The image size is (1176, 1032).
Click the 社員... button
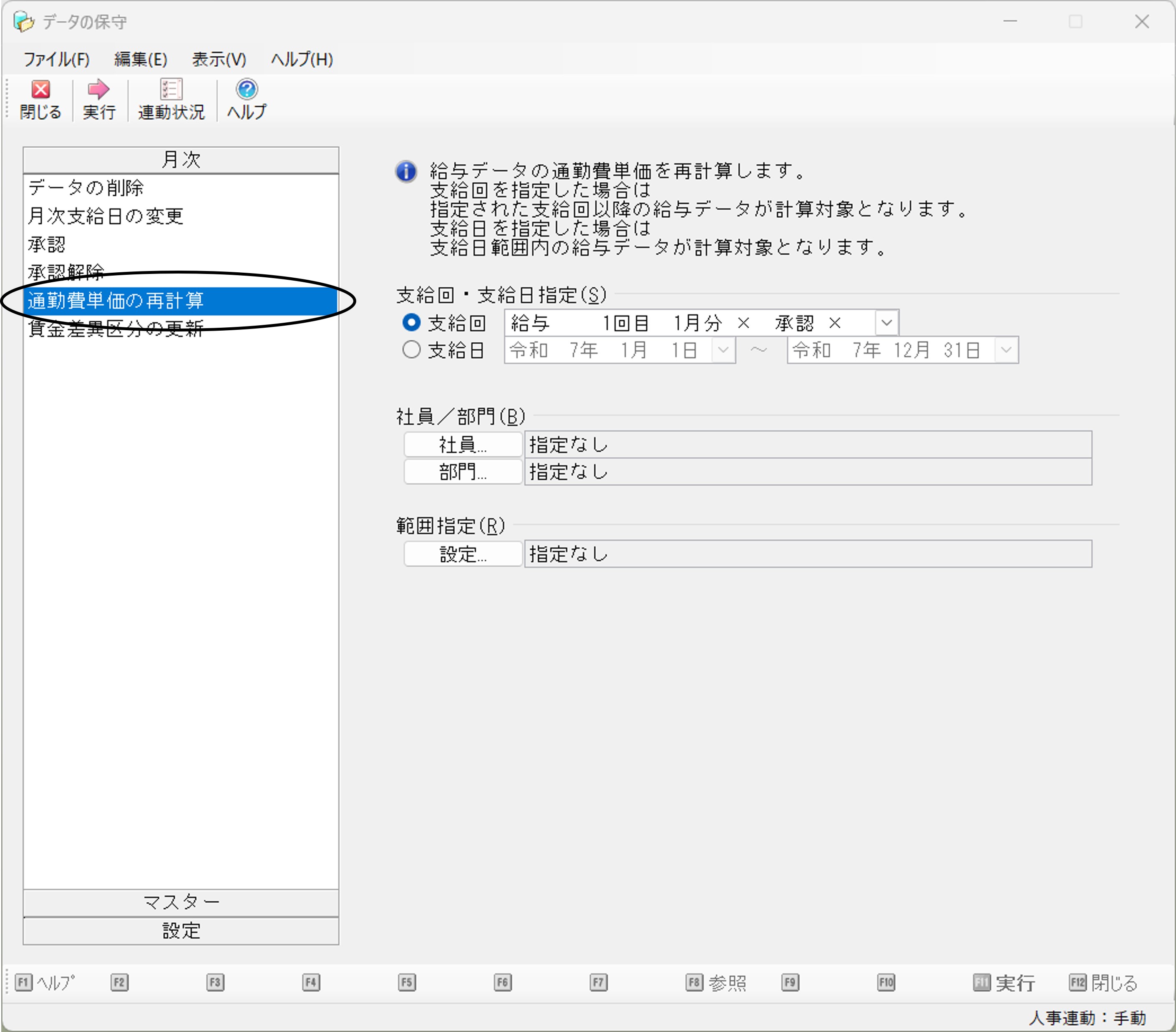(463, 444)
